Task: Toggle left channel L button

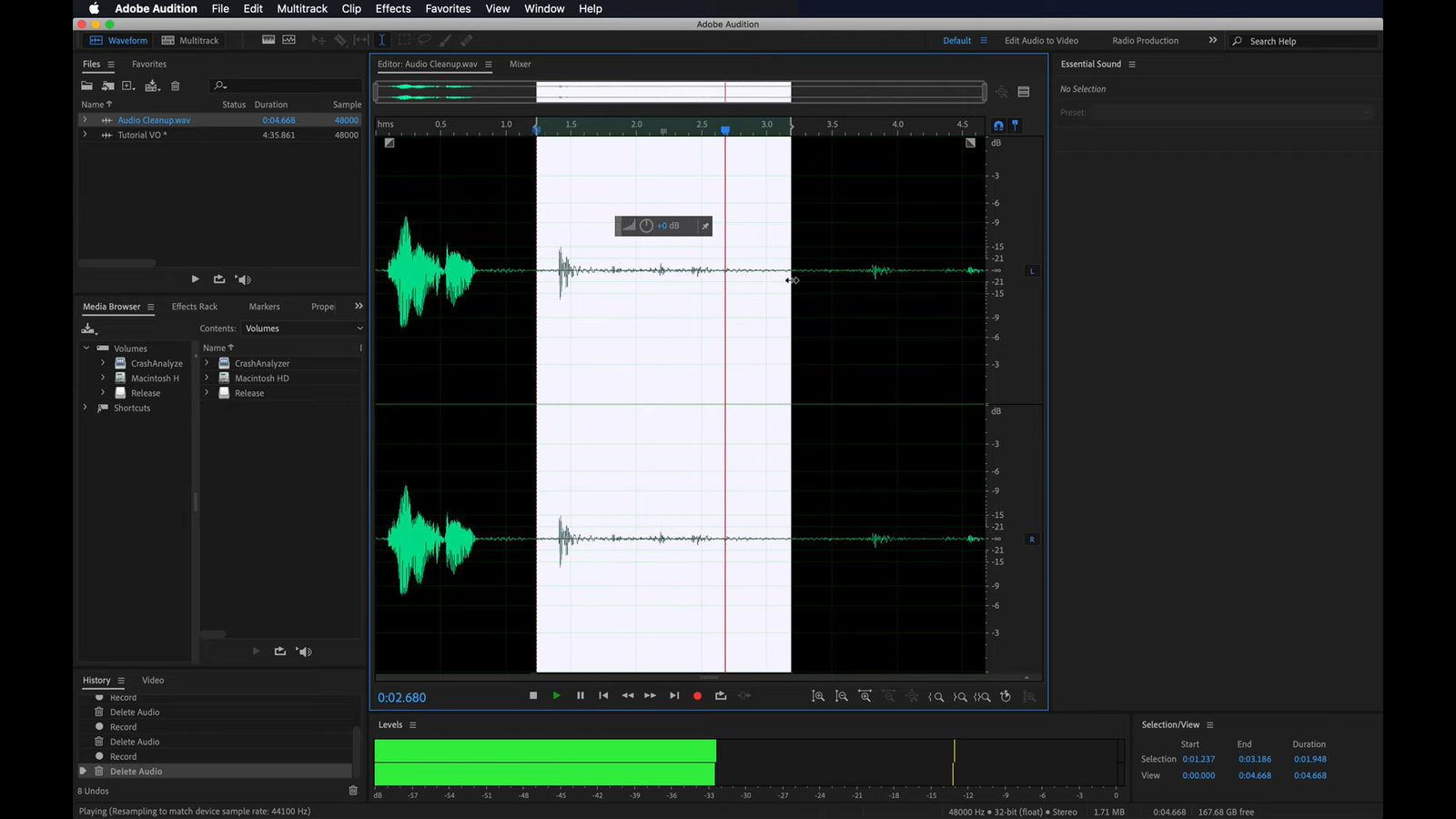Action: tap(1032, 271)
